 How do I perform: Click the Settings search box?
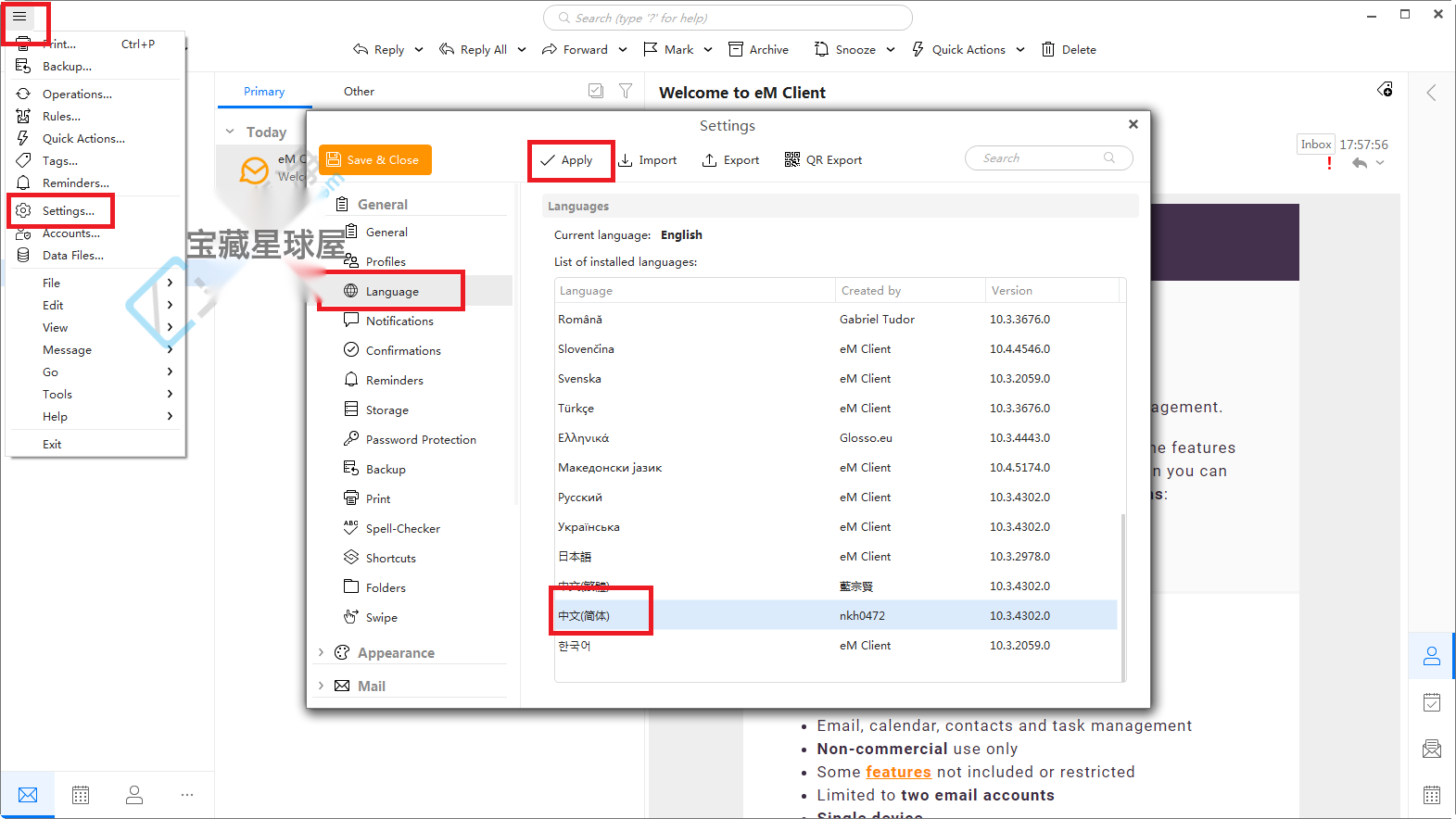[x=1048, y=158]
